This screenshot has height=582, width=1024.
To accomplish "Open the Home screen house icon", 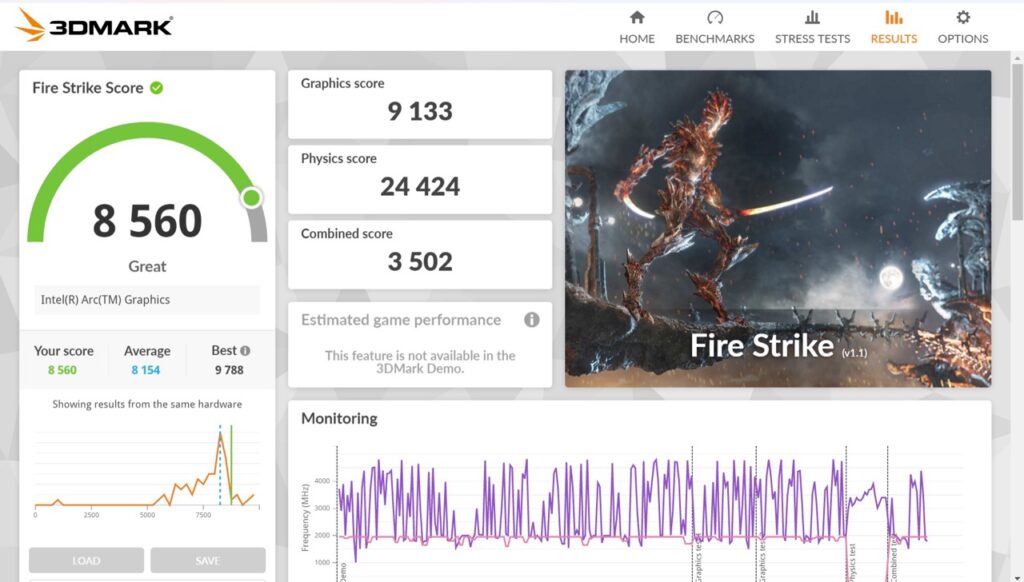I will [x=637, y=17].
